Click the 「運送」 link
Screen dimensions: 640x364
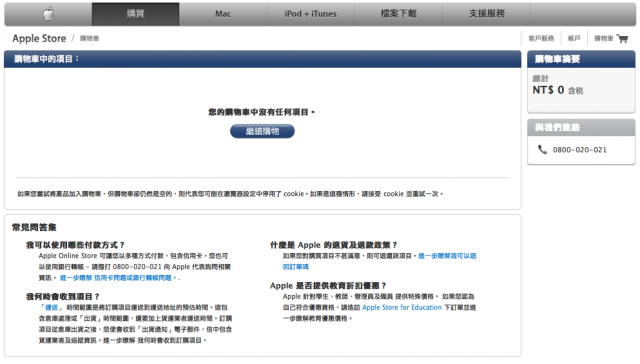point(51,307)
